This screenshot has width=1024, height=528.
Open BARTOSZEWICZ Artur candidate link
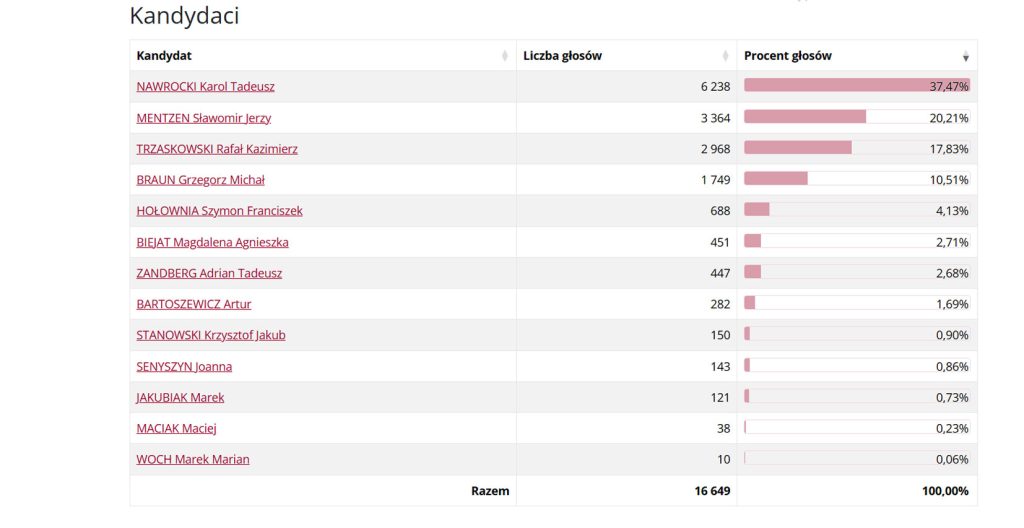click(x=193, y=304)
